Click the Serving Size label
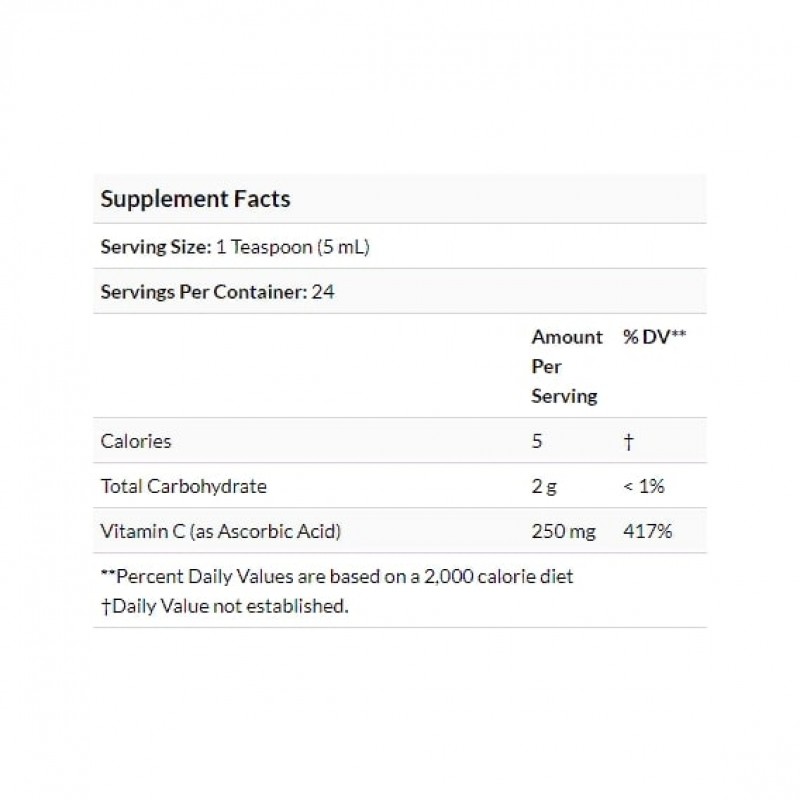This screenshot has height=800, width=800. pos(155,247)
